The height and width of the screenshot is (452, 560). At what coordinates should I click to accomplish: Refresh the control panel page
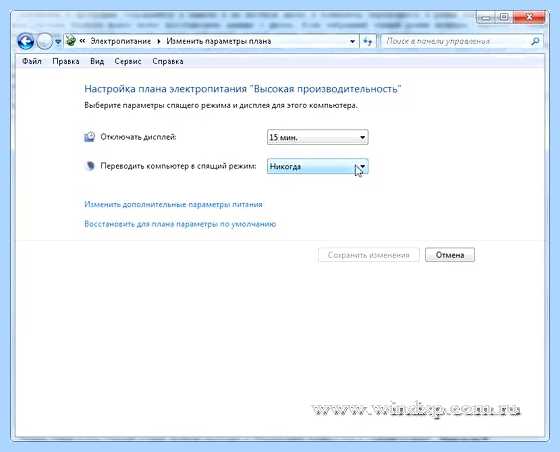[368, 41]
